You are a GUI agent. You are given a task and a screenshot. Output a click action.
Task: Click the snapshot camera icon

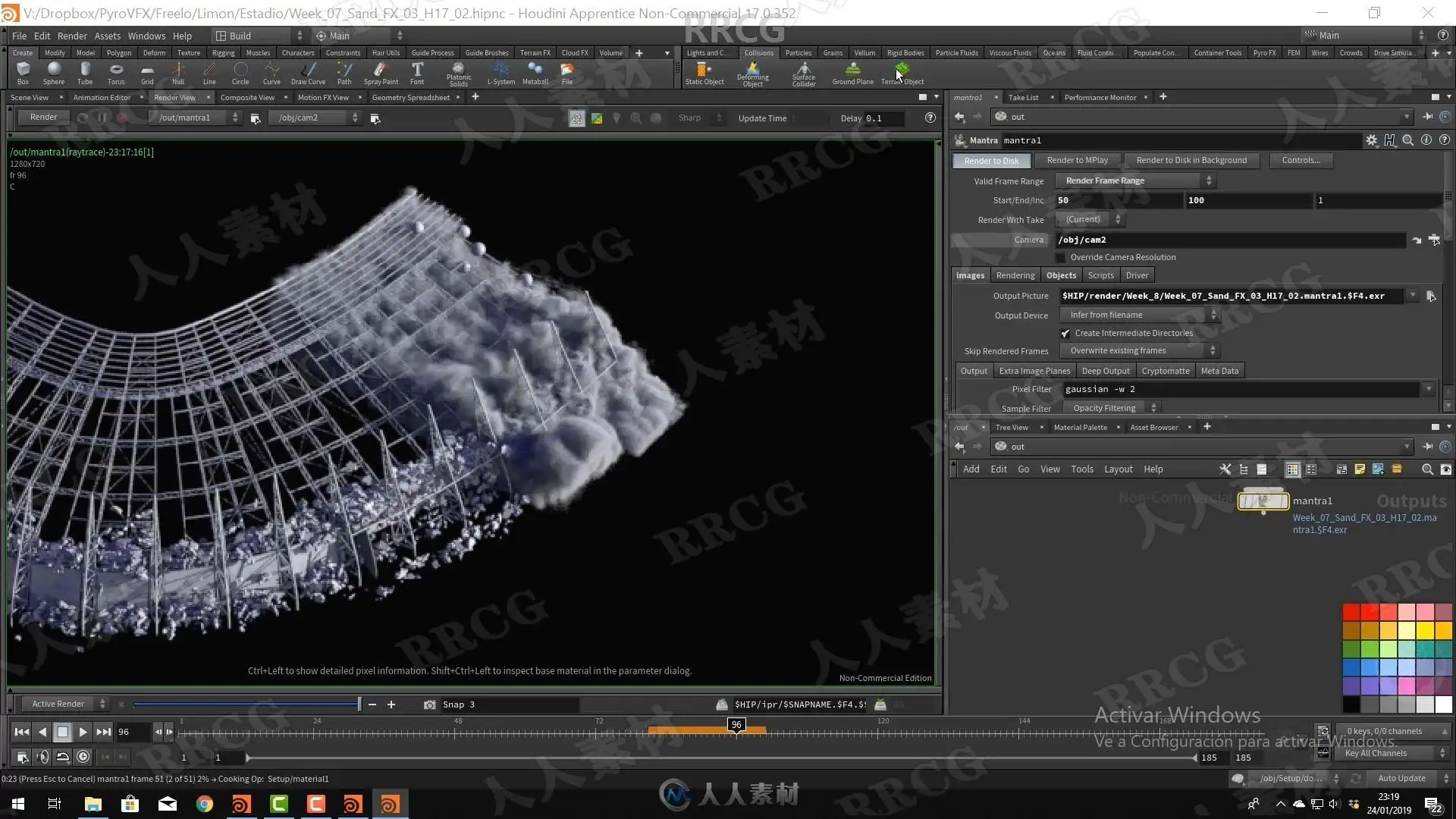(429, 704)
